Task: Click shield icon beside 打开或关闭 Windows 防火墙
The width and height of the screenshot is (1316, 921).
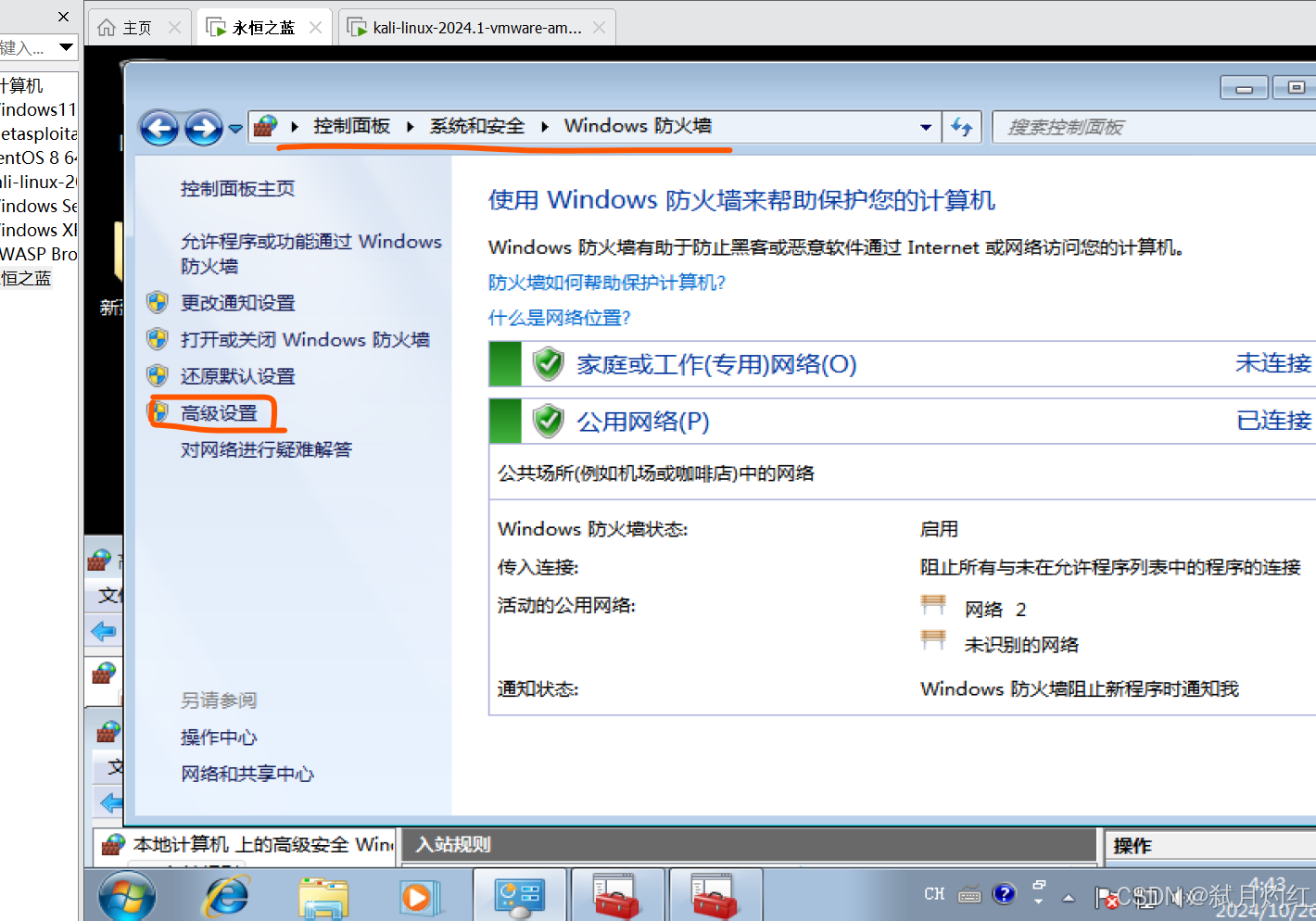Action: [x=158, y=339]
